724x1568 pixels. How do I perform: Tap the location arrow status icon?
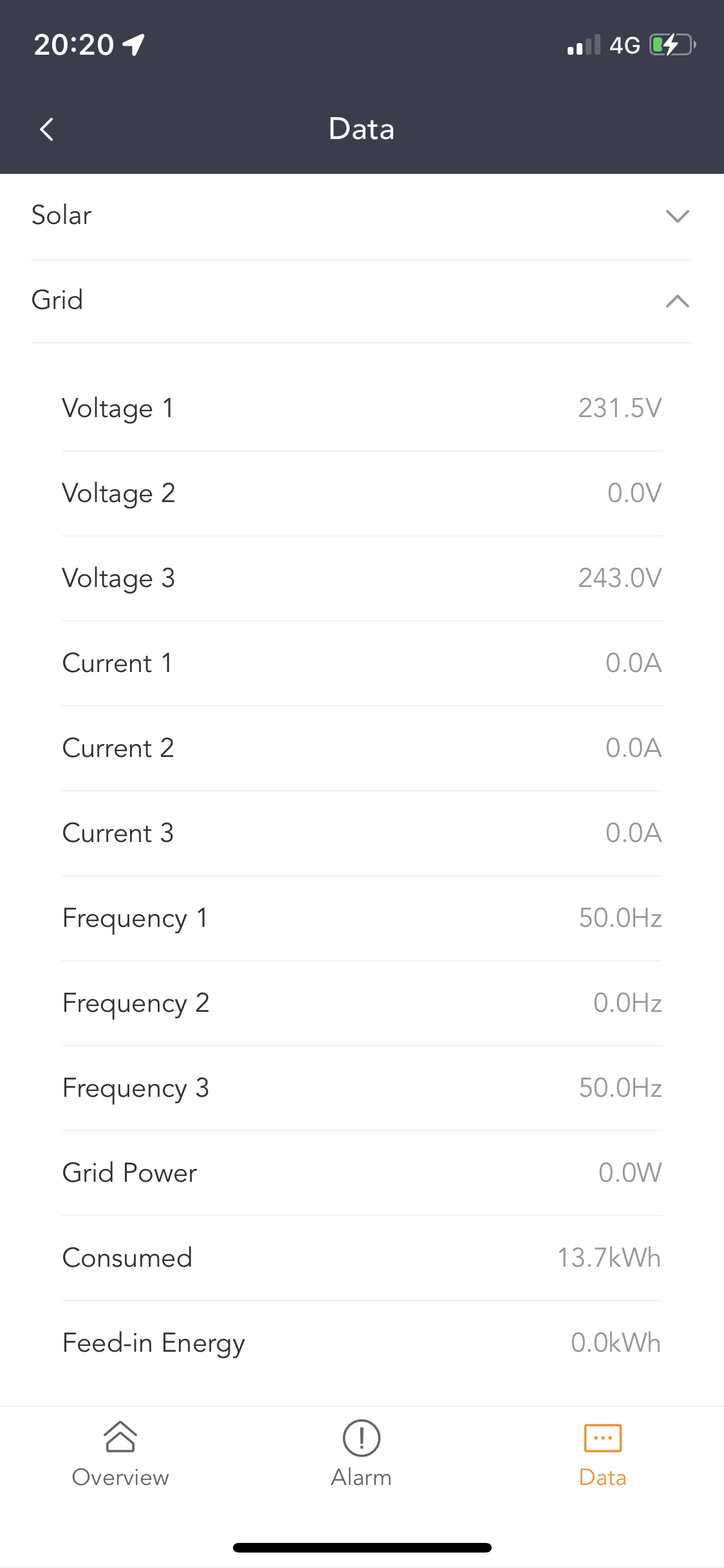134,45
